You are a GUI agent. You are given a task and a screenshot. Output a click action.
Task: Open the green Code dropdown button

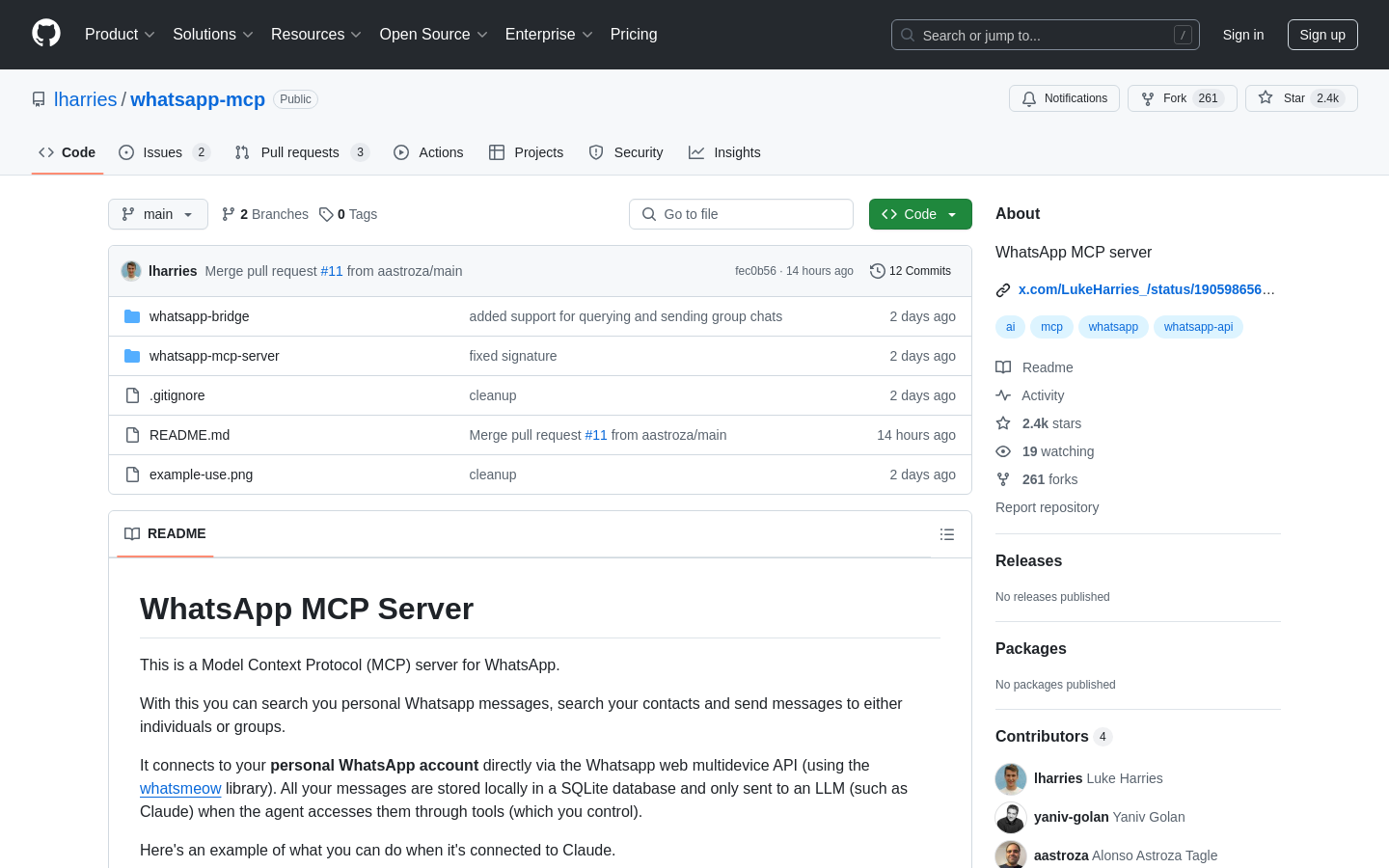[x=920, y=214]
